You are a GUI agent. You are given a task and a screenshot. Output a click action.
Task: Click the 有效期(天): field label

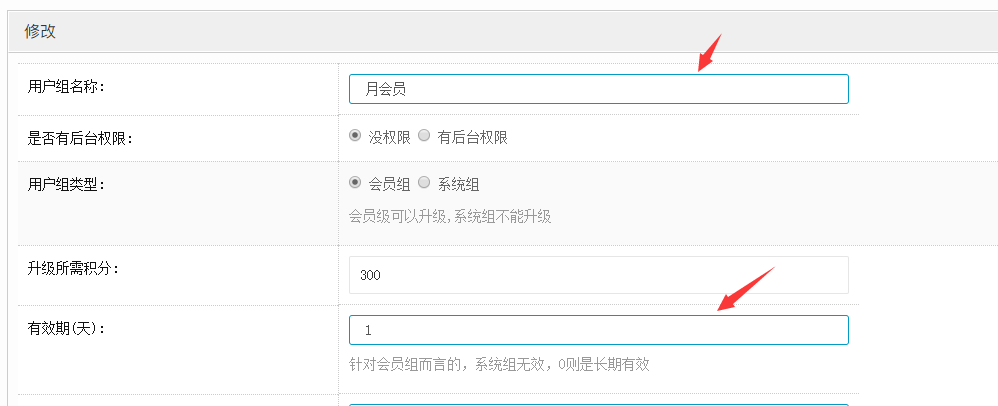[x=67, y=327]
